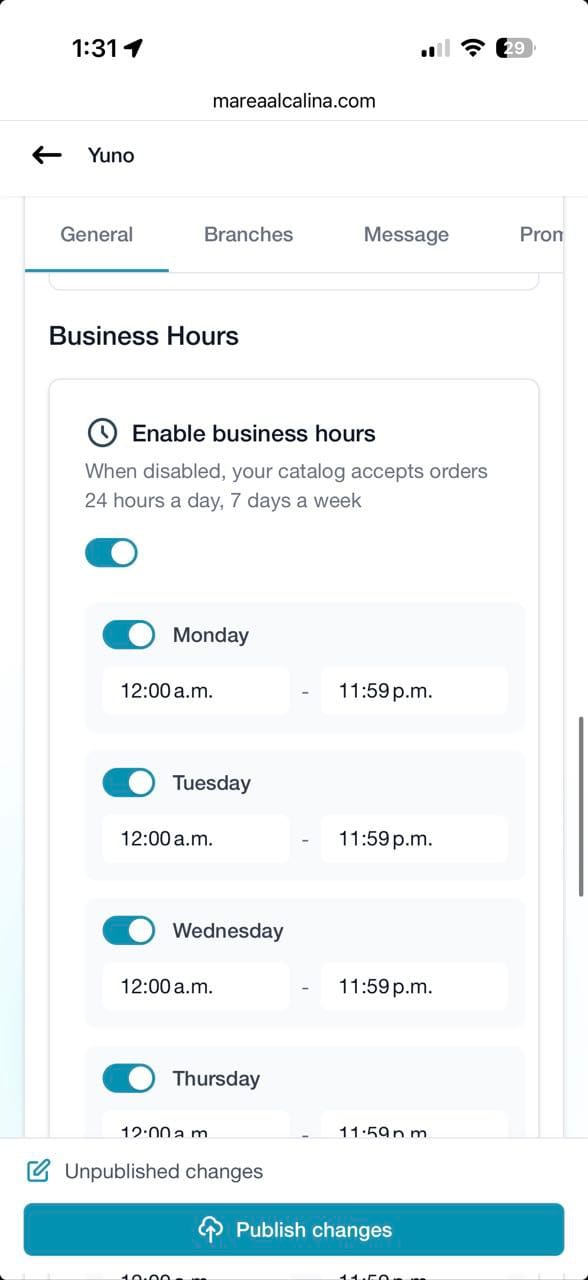The width and height of the screenshot is (588, 1280).
Task: Open Monday's end time selector
Action: (414, 690)
